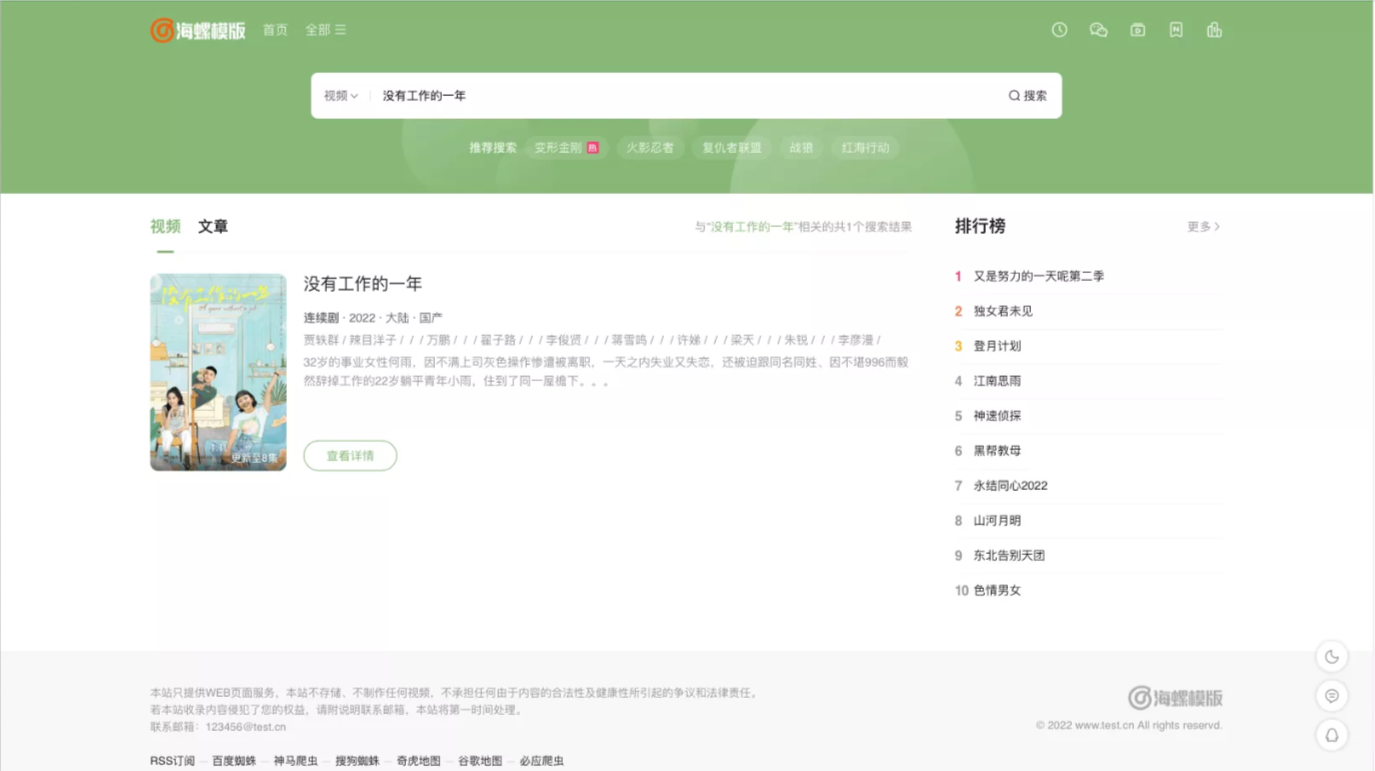This screenshot has width=1375, height=771.
Task: Open the 没有工作的一年 poster thumbnail
Action: pos(218,372)
